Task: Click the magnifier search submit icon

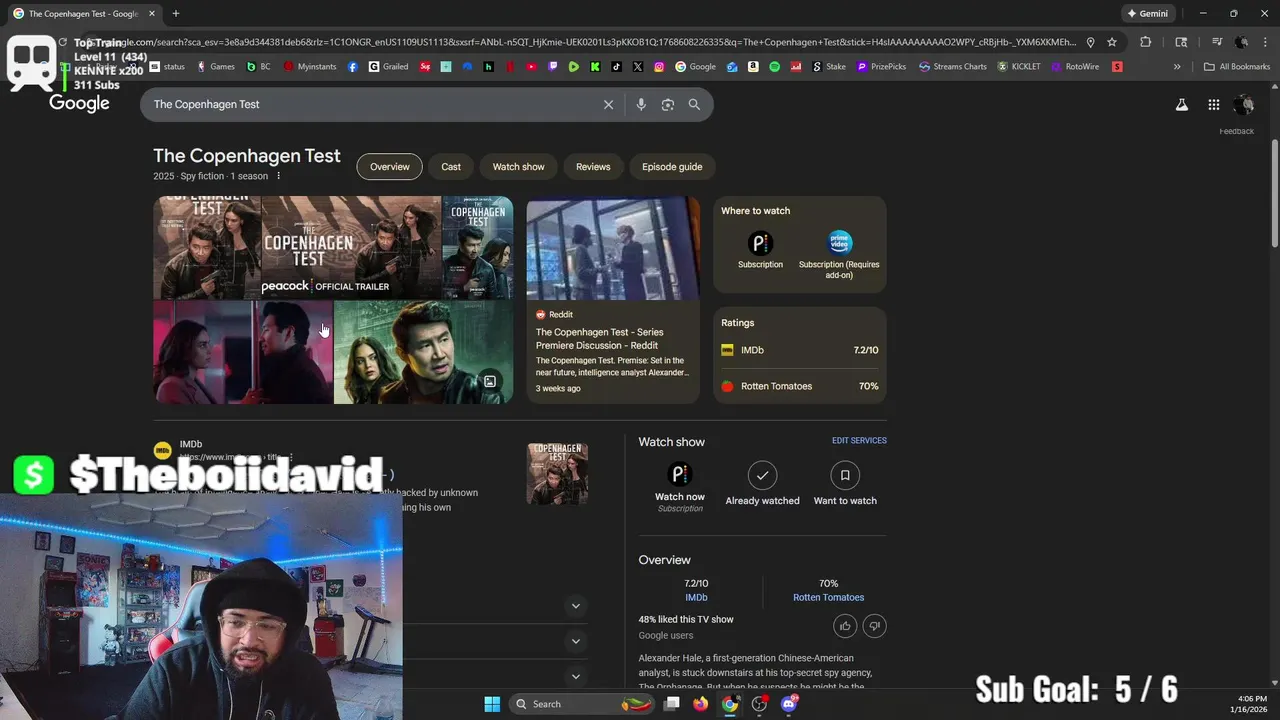Action: click(694, 104)
